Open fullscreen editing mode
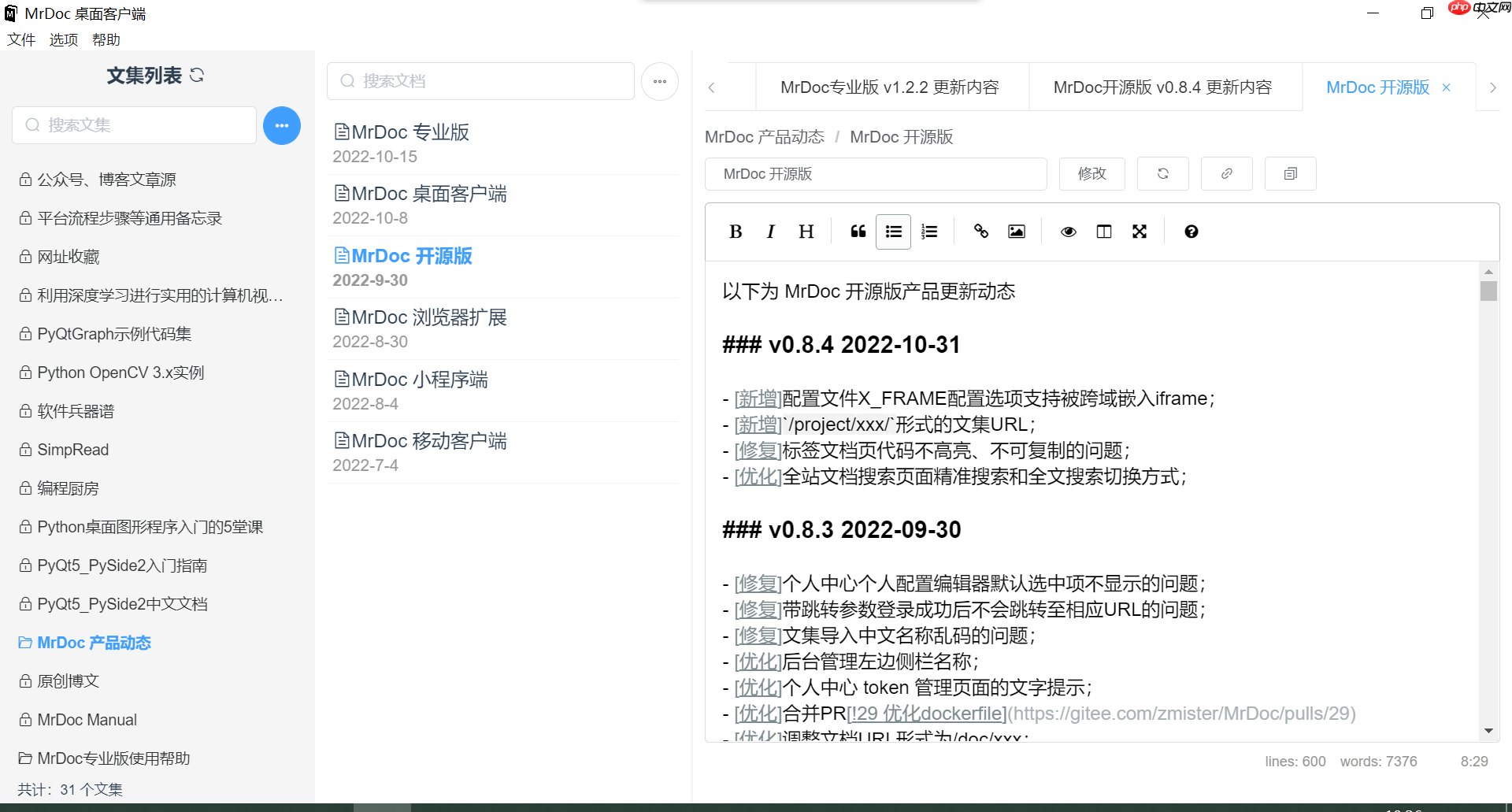This screenshot has width=1512, height=812. pyautogui.click(x=1140, y=232)
